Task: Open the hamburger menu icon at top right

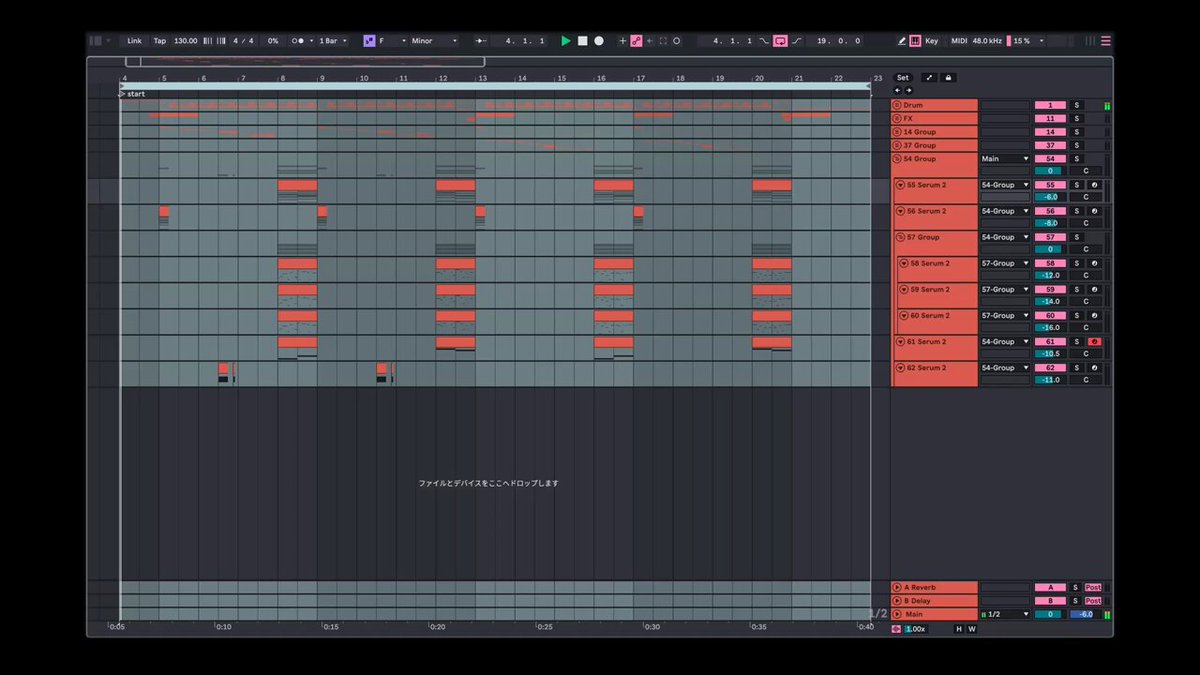Action: (x=1105, y=41)
